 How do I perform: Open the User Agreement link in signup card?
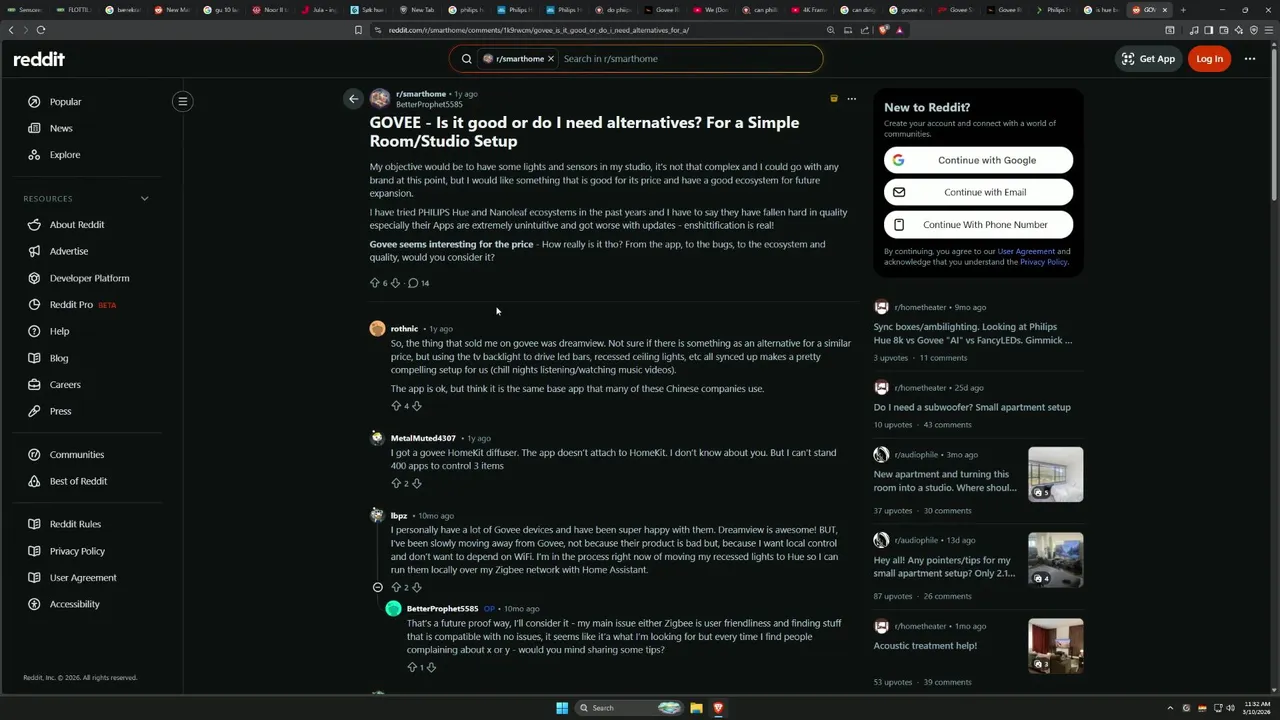1026,251
